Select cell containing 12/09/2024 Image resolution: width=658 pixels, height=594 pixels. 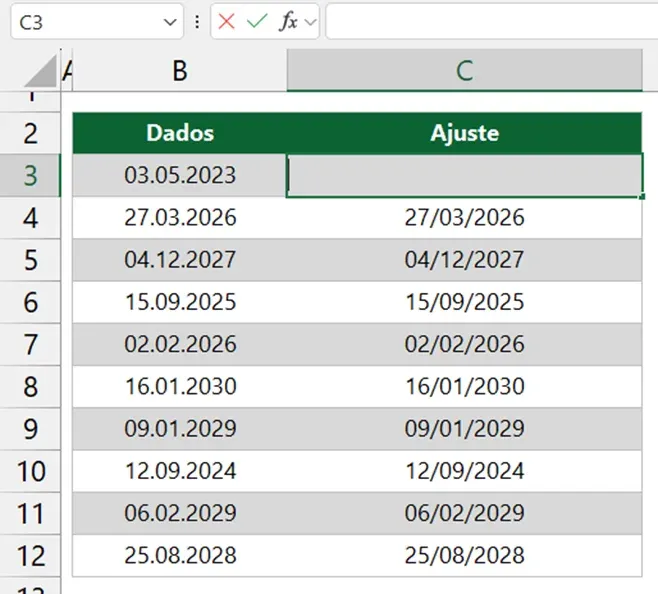465,471
